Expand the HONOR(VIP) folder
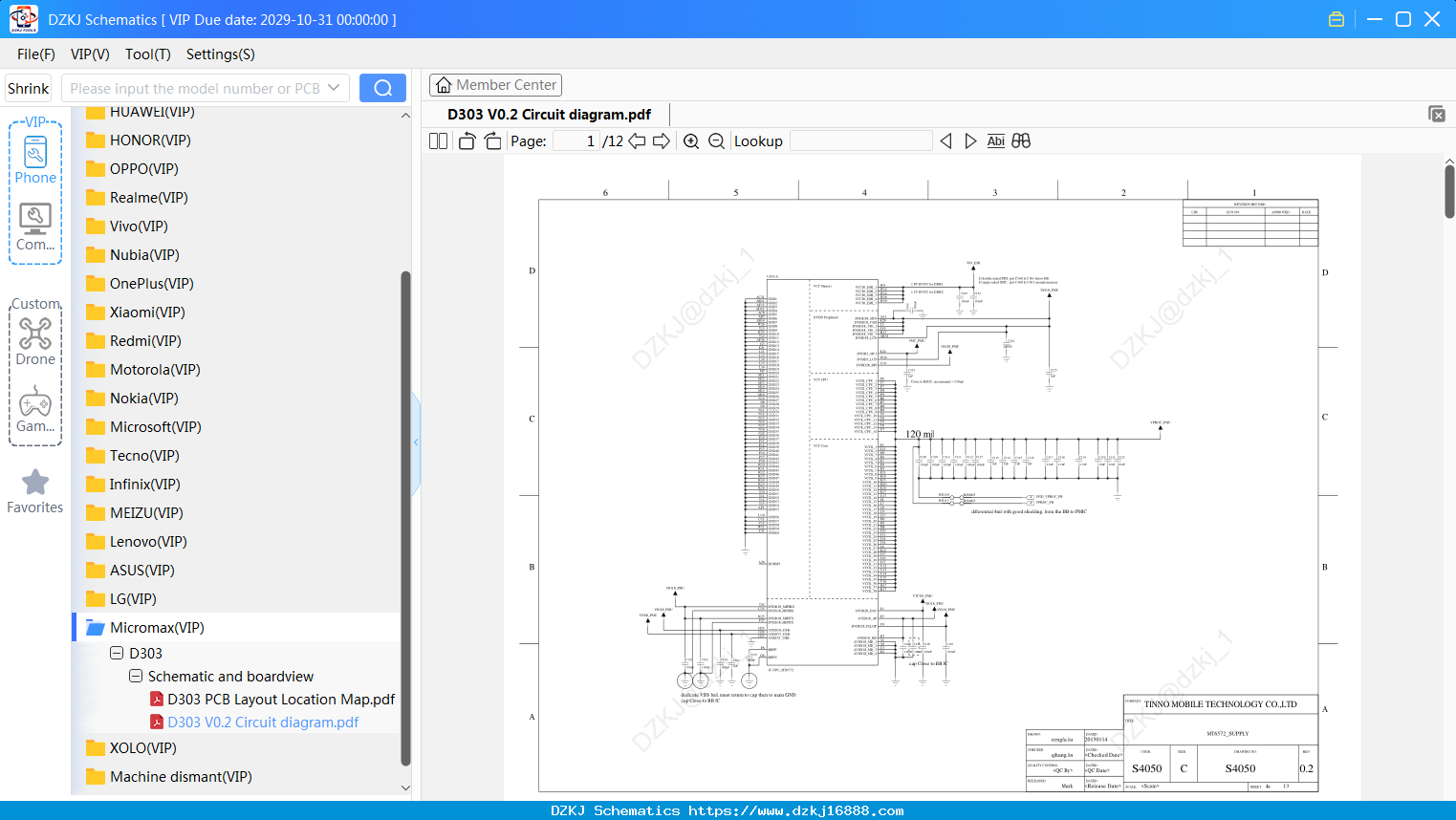The image size is (1456, 820). [139, 140]
